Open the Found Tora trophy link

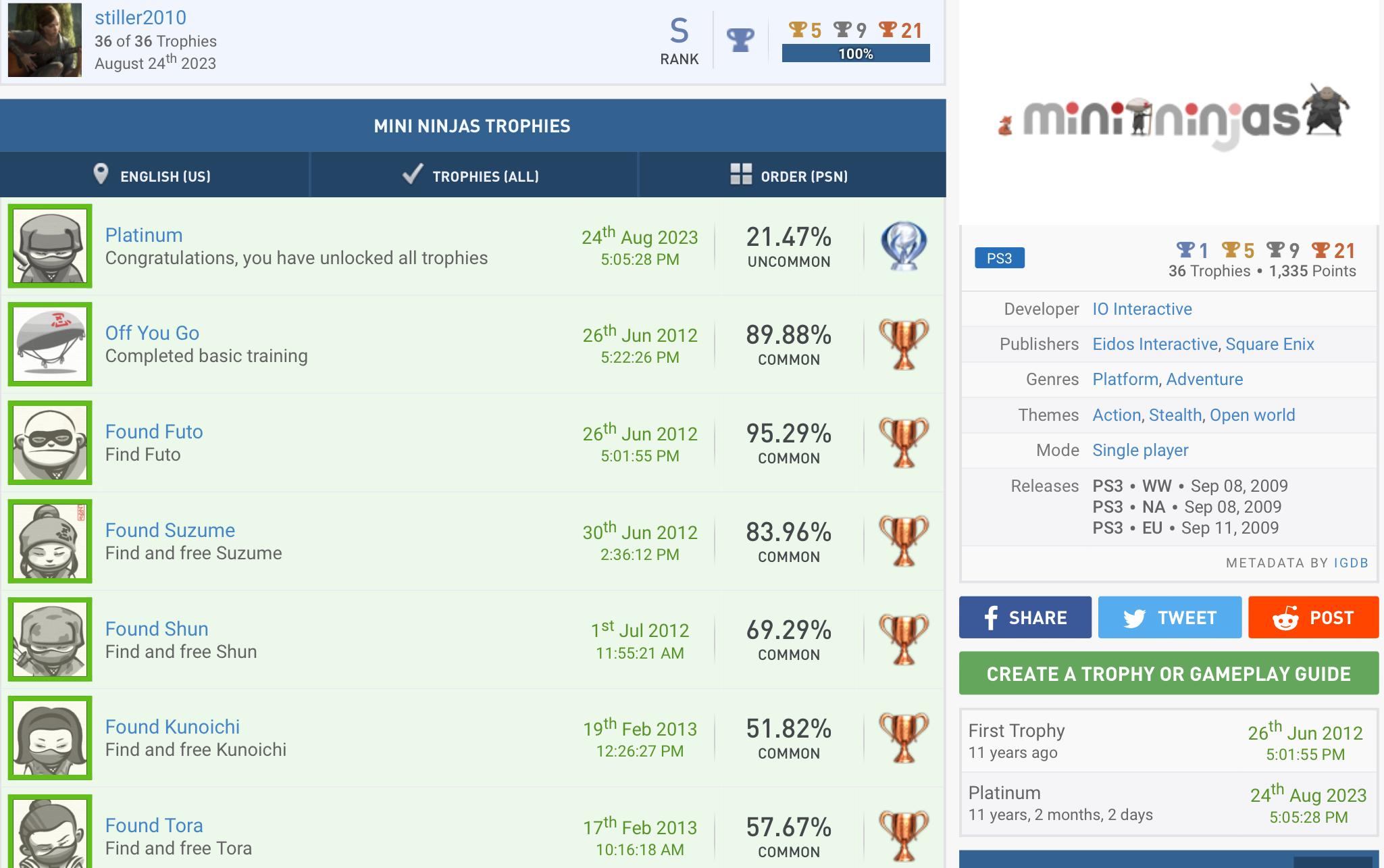154,825
